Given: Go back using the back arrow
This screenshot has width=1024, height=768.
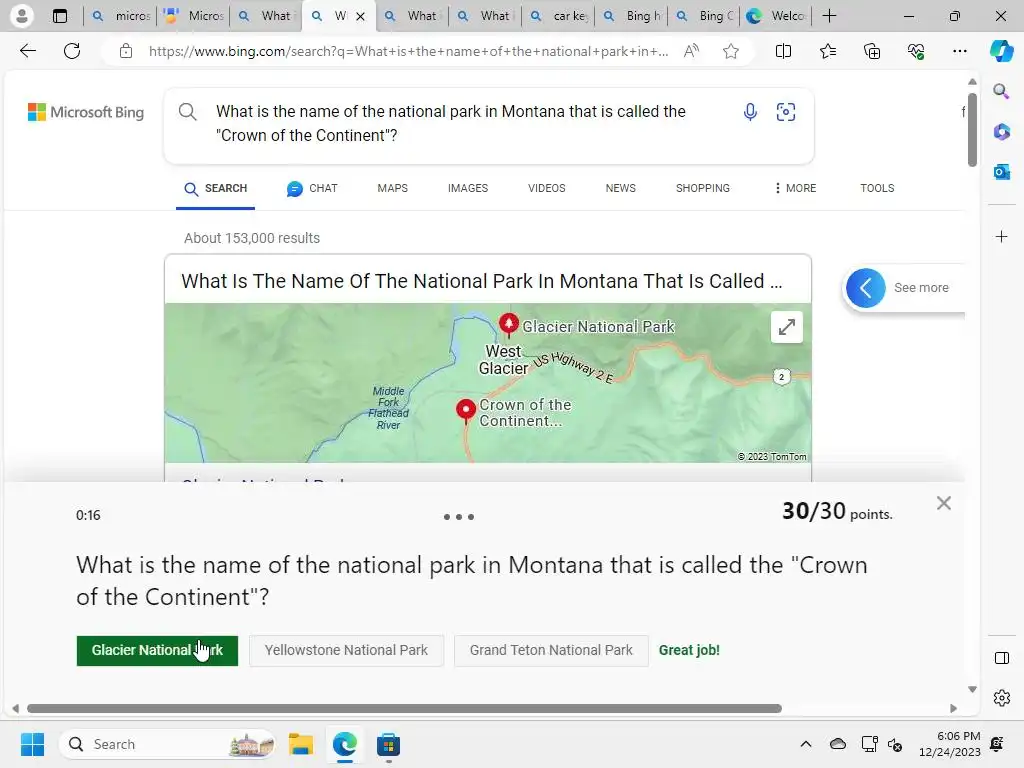Looking at the screenshot, I should pos(28,51).
